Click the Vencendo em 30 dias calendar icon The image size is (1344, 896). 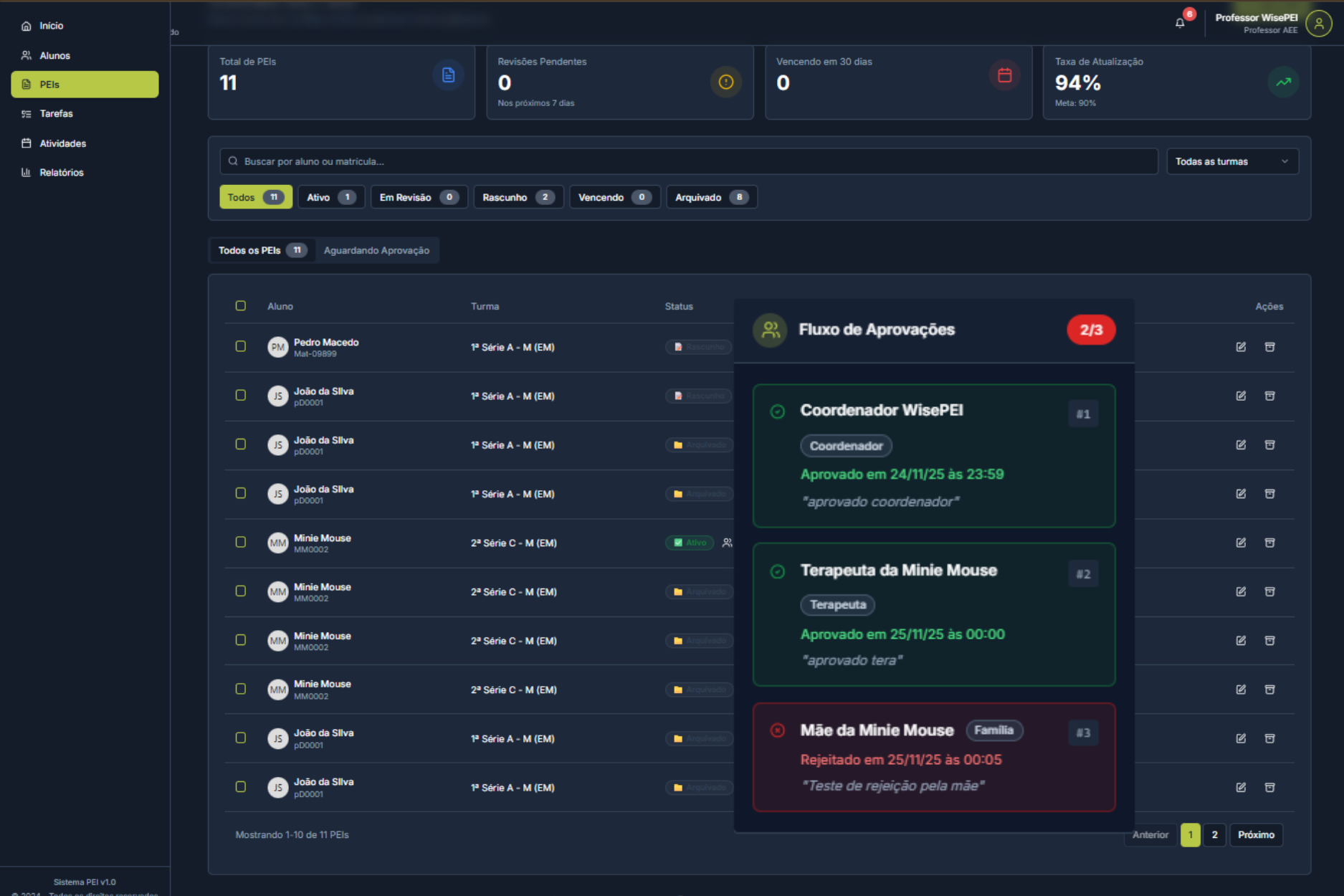coord(1004,75)
